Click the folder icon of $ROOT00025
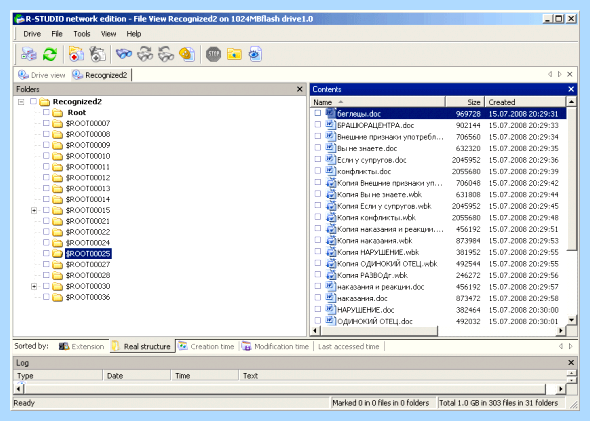The width and height of the screenshot is (590, 421). [x=57, y=254]
